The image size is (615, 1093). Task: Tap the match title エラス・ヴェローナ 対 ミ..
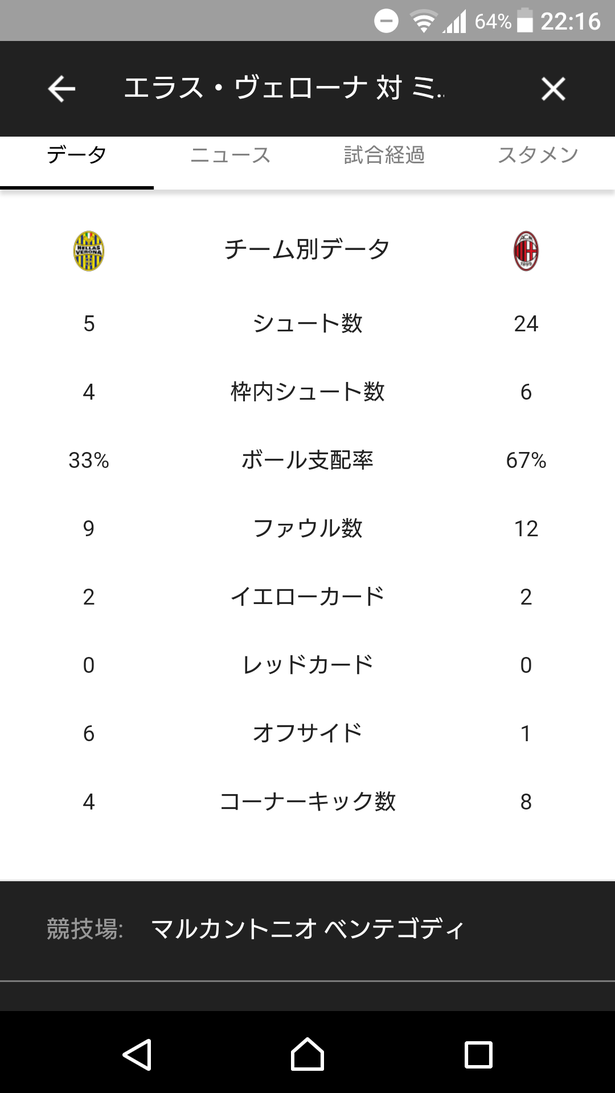[284, 89]
